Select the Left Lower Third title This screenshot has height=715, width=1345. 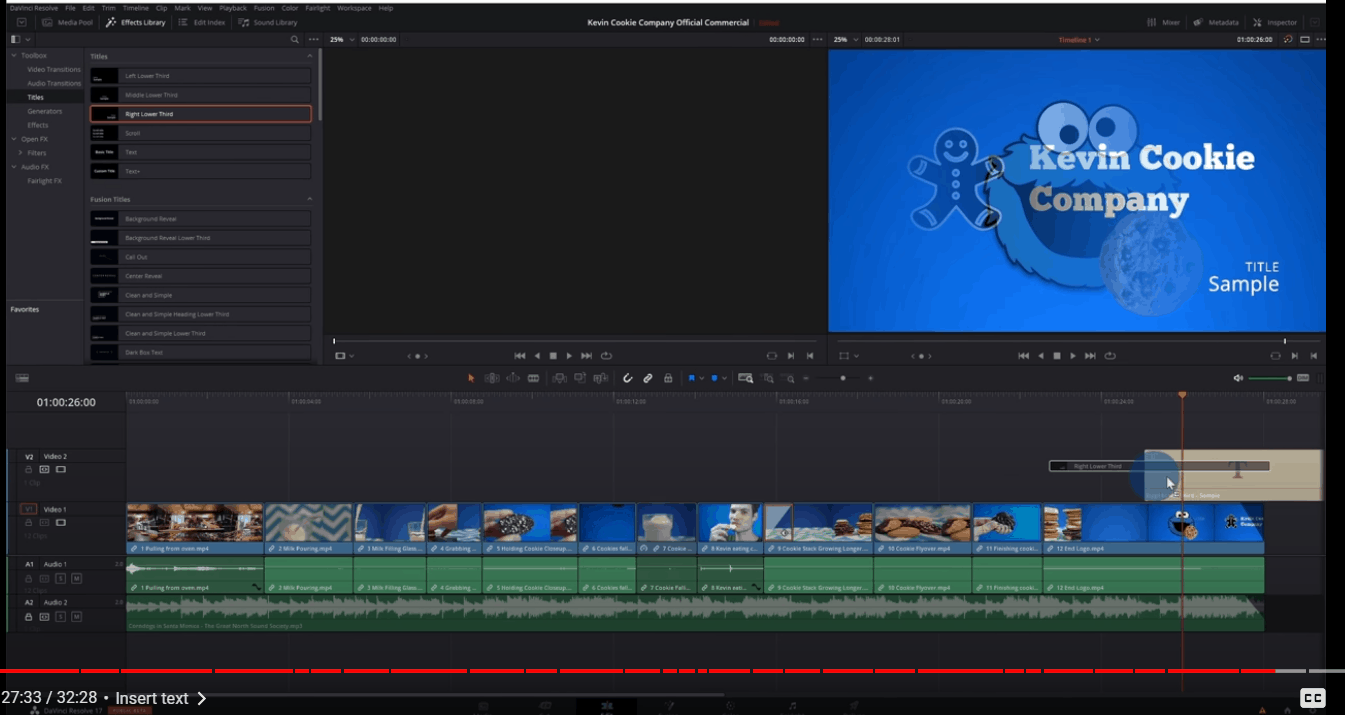pos(201,76)
